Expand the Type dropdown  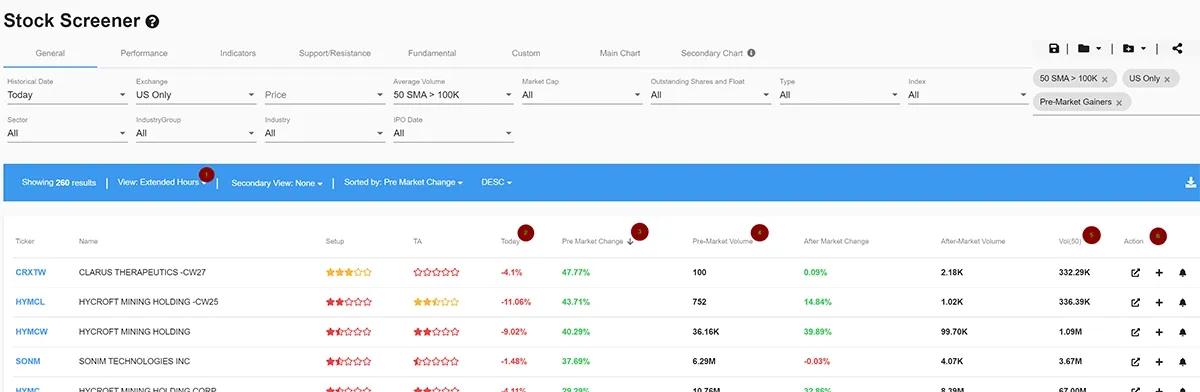pos(839,95)
